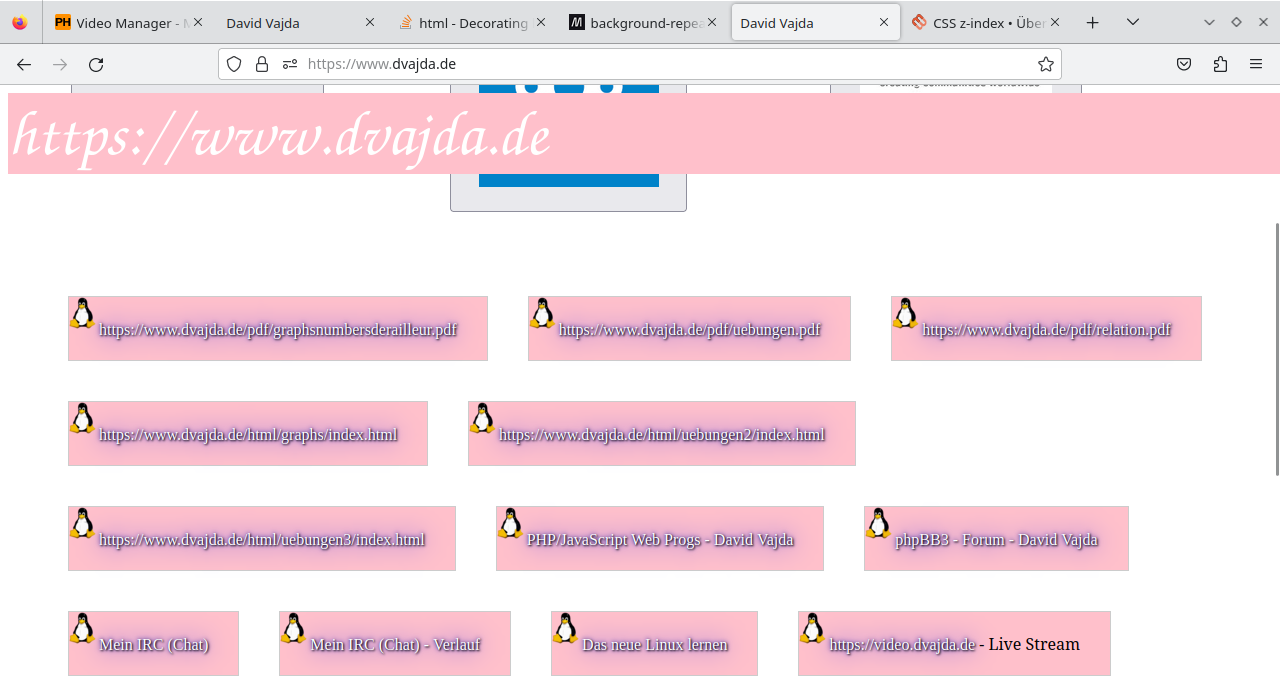Open the Extensions puzzle-piece icon
Screen dimensions: 1280x676
tap(1220, 63)
